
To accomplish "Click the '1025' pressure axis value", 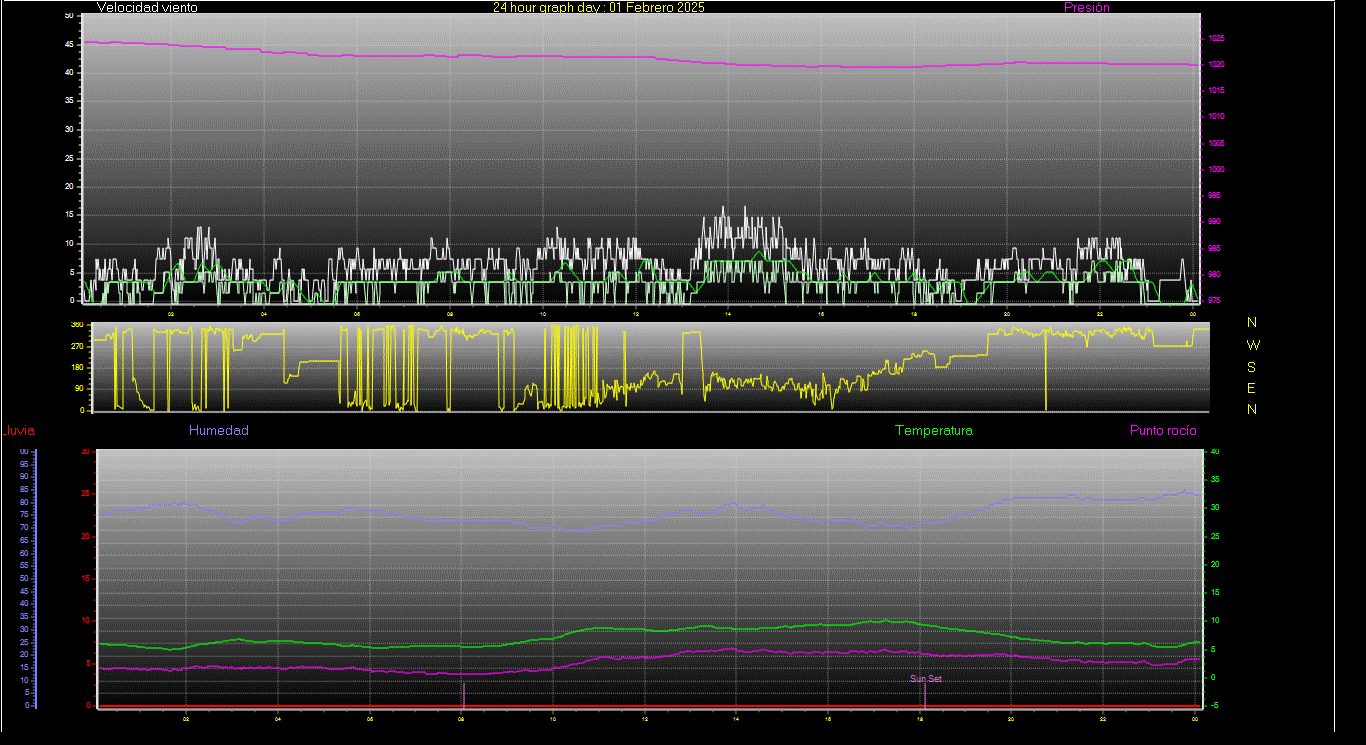I will (1216, 39).
